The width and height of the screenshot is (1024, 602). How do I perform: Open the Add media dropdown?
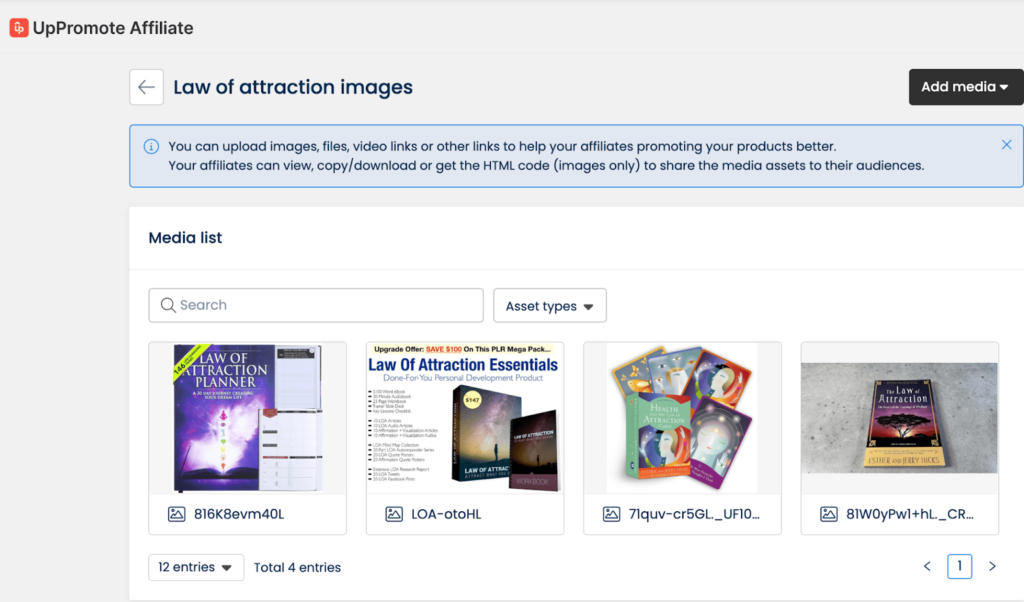point(965,87)
